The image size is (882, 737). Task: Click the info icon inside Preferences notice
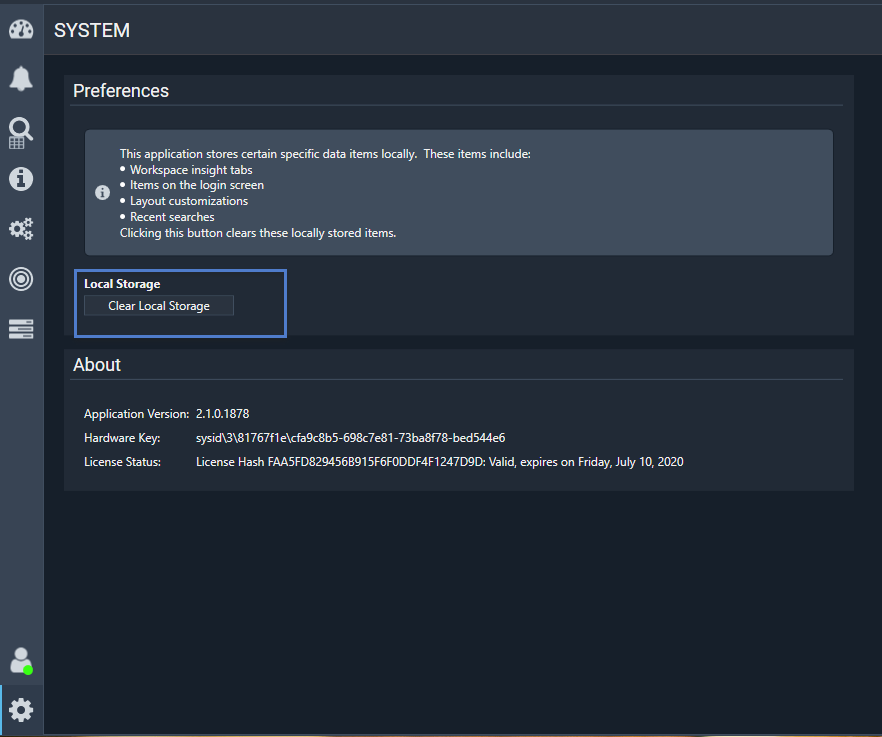[102, 192]
